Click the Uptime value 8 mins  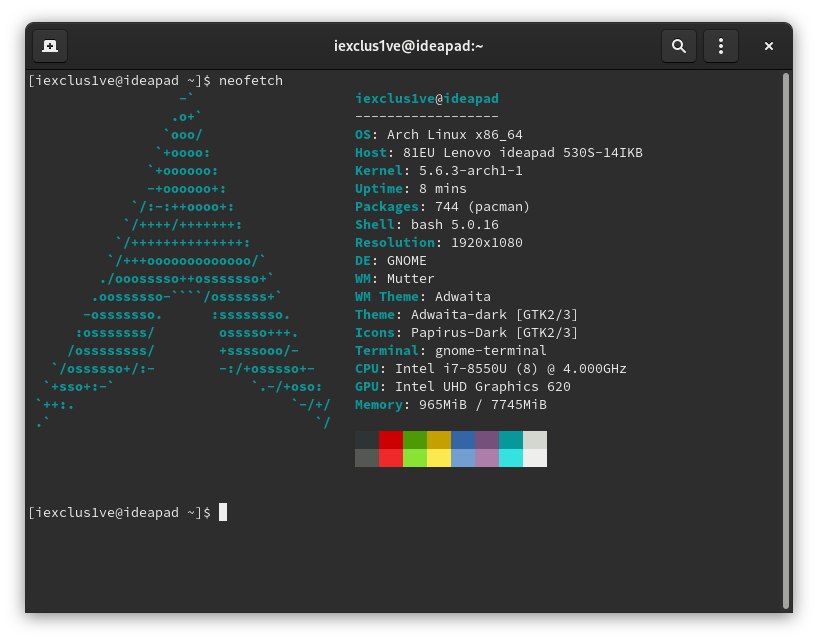[x=442, y=189]
